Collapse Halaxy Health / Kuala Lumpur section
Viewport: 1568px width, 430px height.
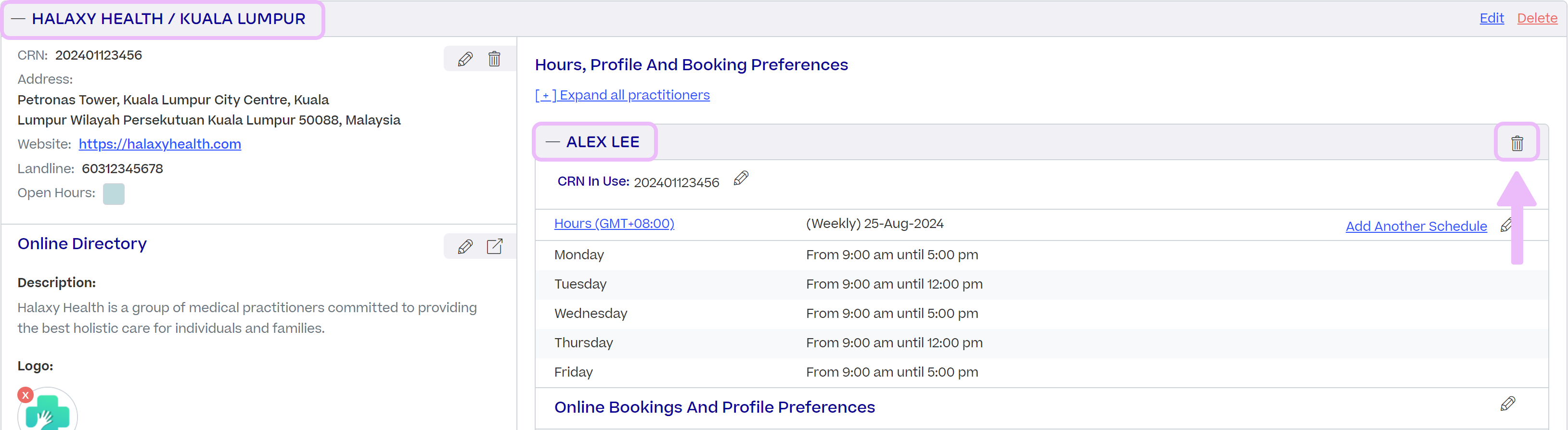click(x=18, y=19)
